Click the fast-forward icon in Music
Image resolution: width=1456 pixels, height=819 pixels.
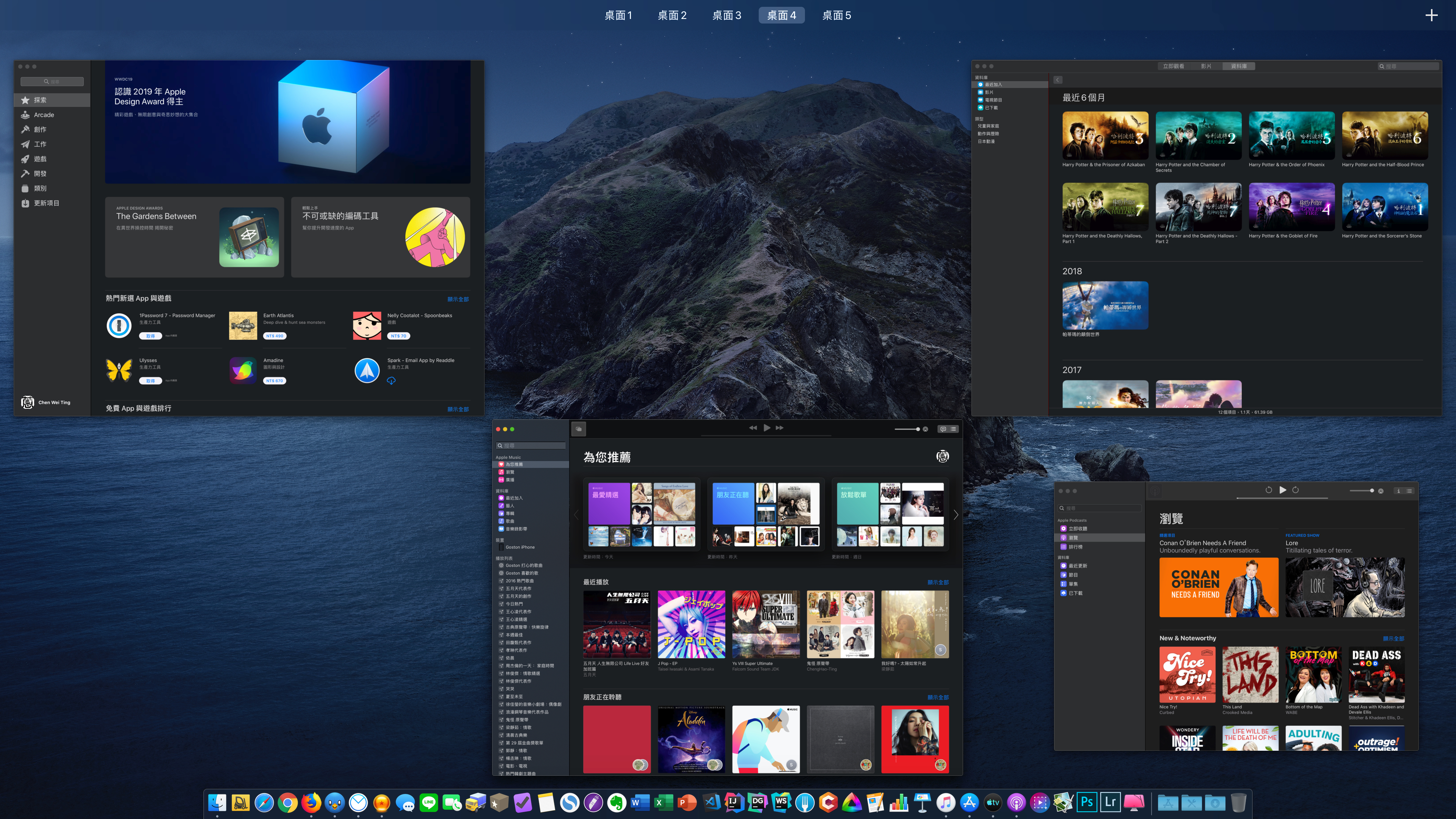[780, 428]
